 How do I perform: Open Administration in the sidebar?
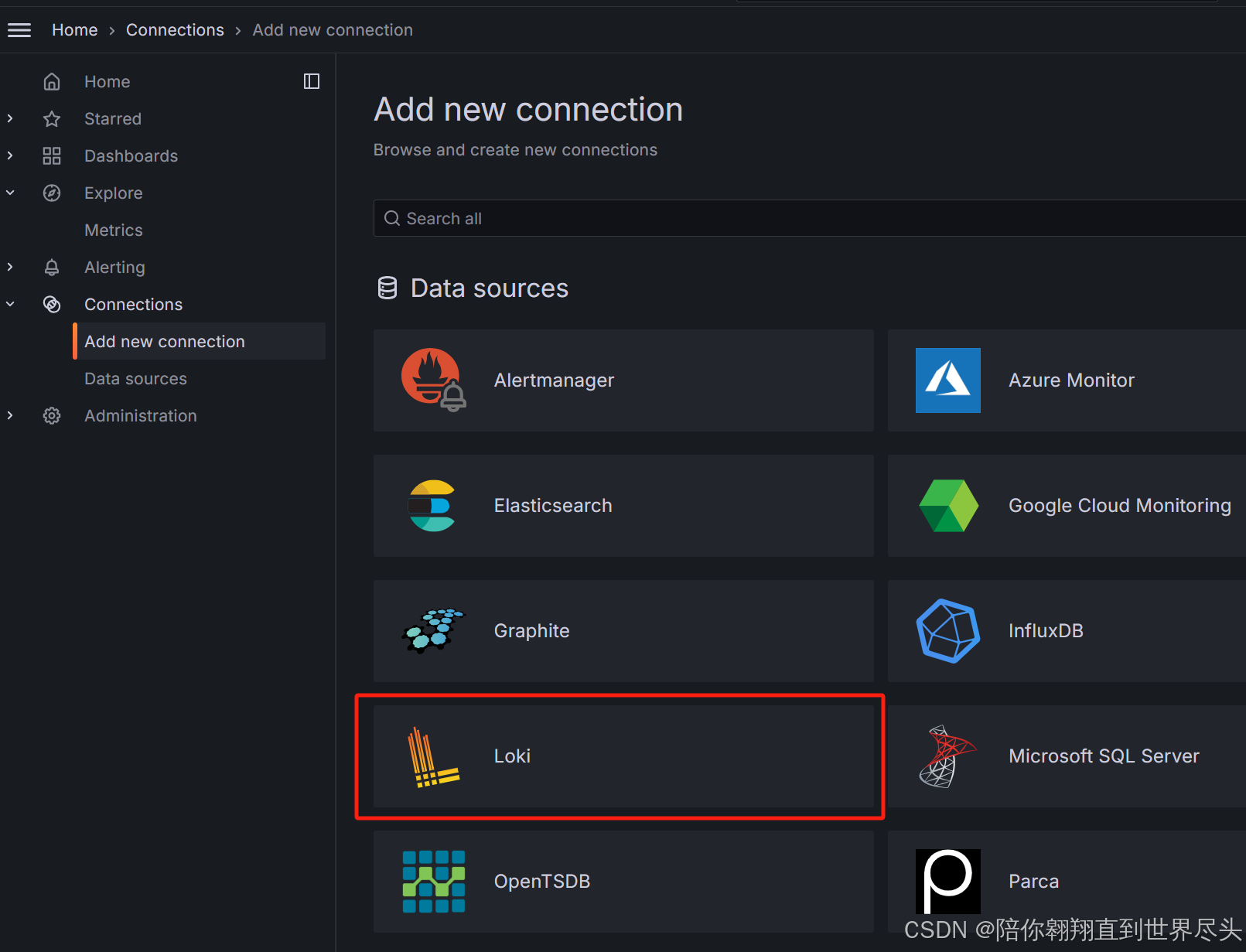tap(140, 416)
